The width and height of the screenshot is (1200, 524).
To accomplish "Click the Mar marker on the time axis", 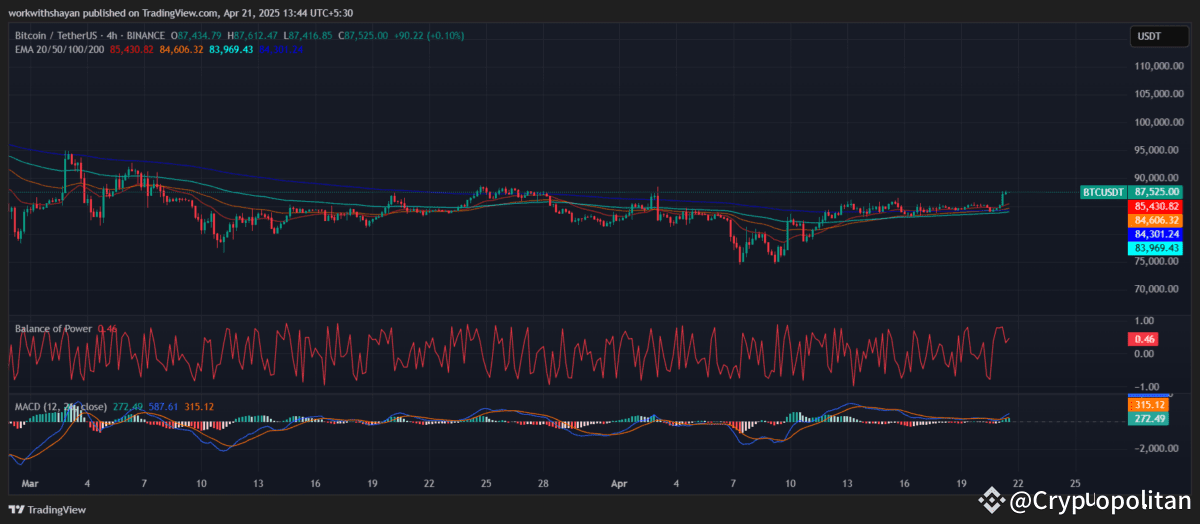I will [28, 482].
